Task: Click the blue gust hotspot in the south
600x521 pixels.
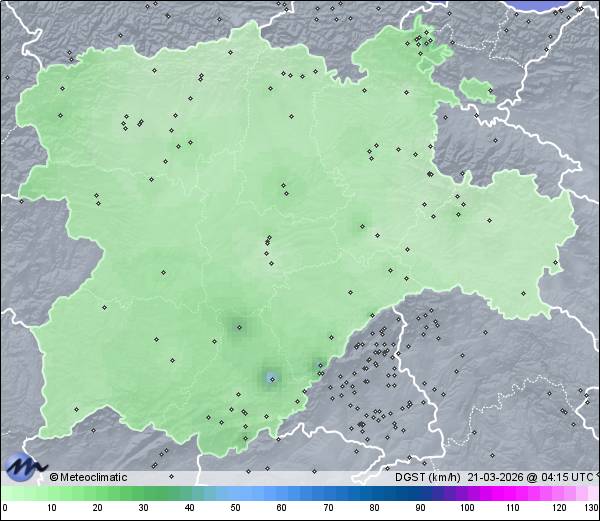Action: (271, 378)
